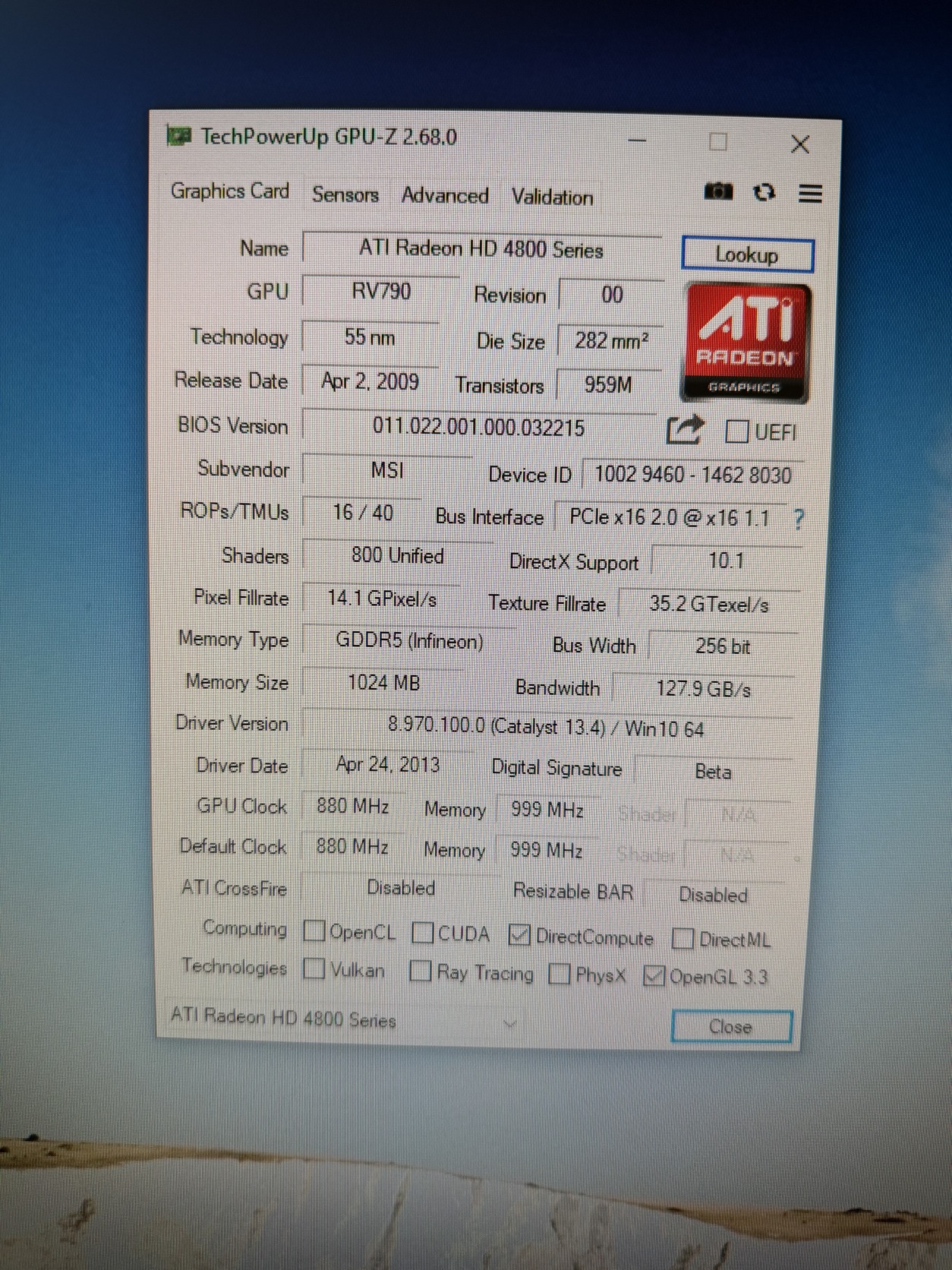
Task: Click the Bandwidth field 127.9 GB/s
Action: (x=704, y=689)
